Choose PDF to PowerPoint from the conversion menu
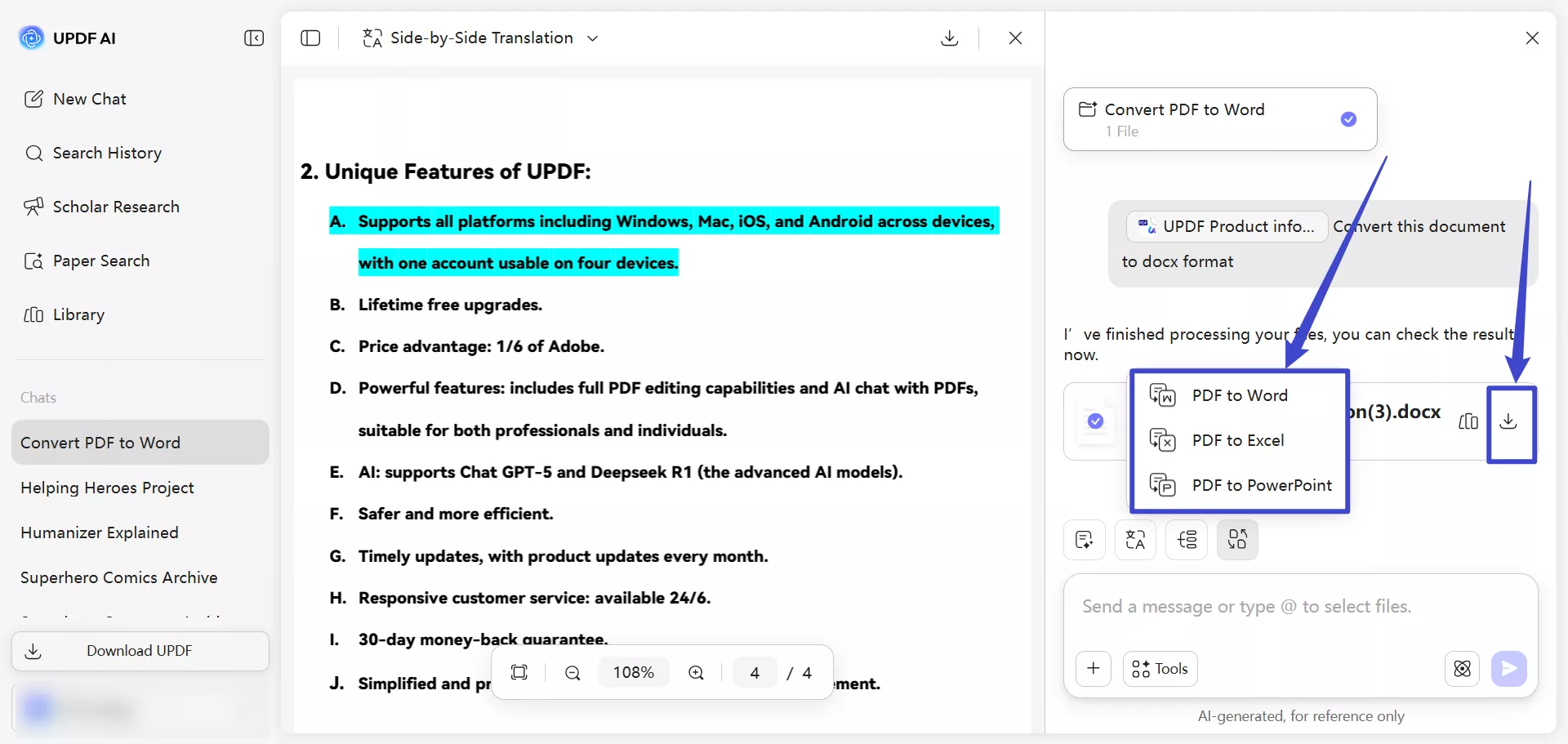Viewport: 1568px width, 744px height. pyautogui.click(x=1261, y=484)
